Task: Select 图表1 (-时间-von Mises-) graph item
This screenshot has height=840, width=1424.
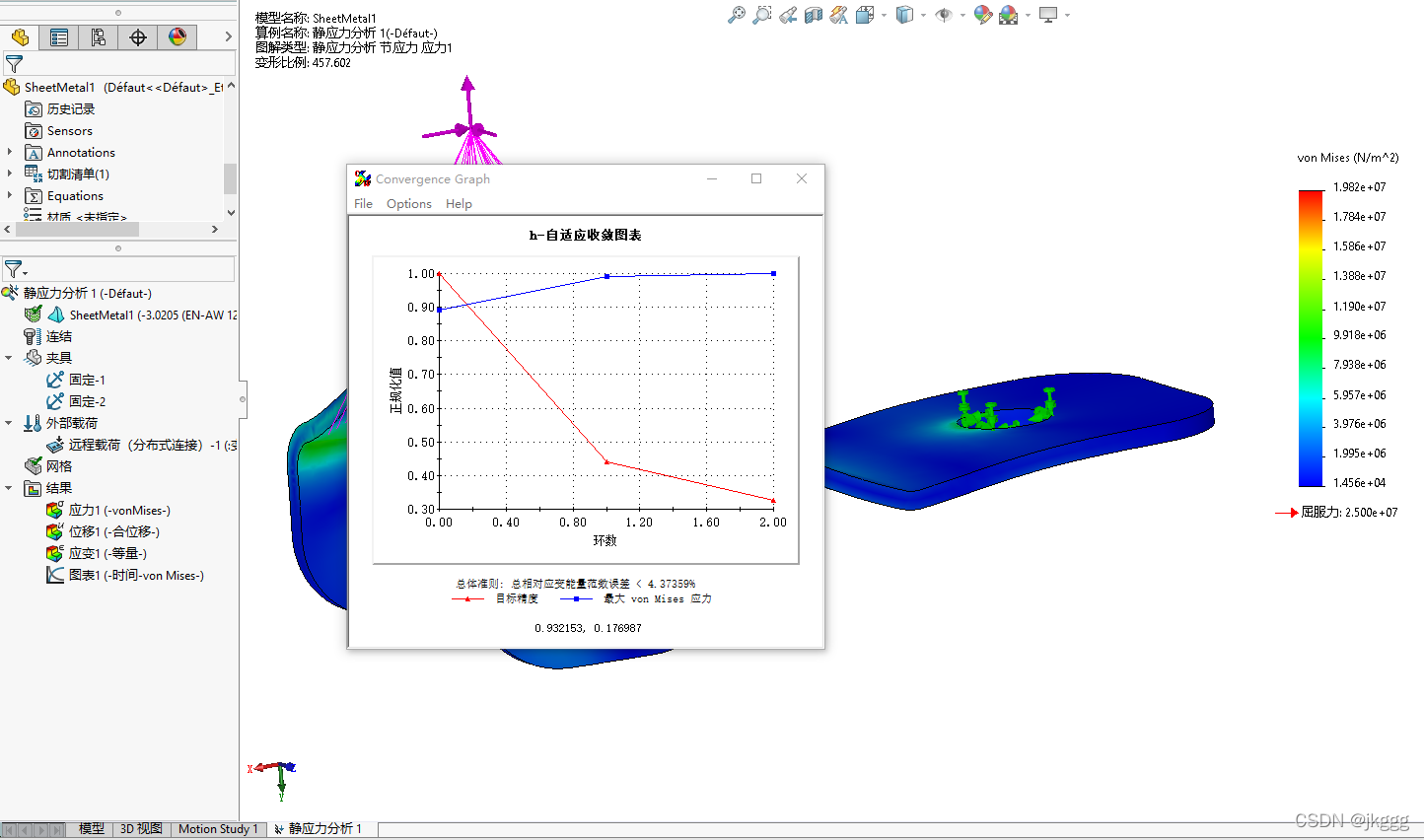Action: (125, 575)
